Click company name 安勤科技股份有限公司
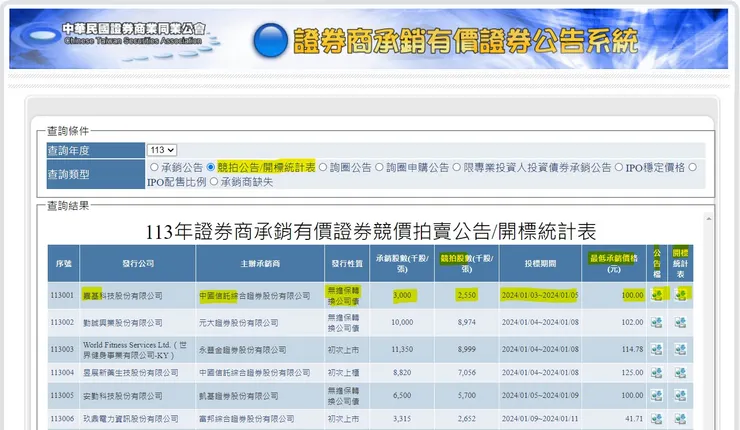 (x=123, y=396)
